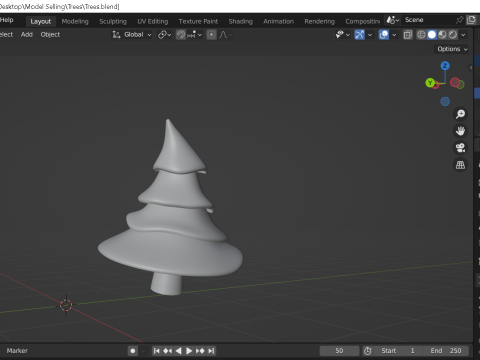Image resolution: width=480 pixels, height=360 pixels.
Task: Click the Start frame field
Action: pos(398,351)
